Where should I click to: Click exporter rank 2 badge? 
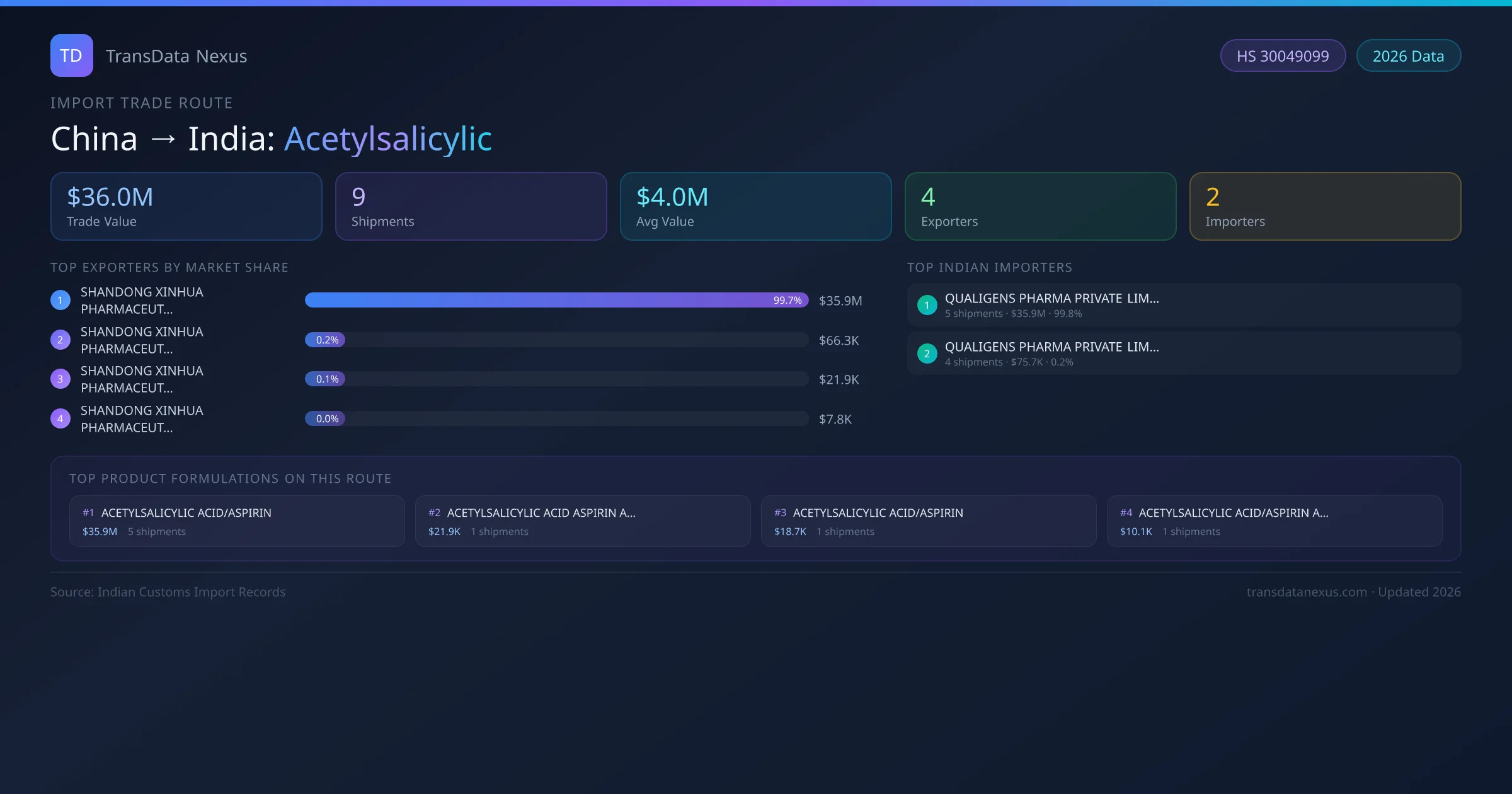pos(60,340)
